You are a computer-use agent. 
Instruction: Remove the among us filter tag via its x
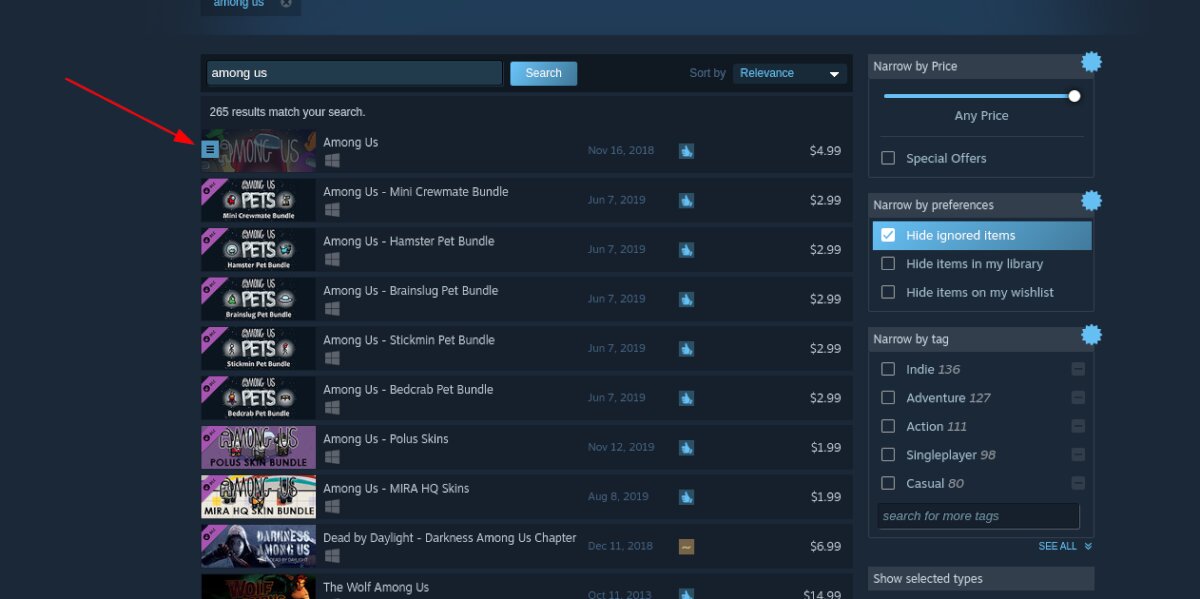click(286, 3)
